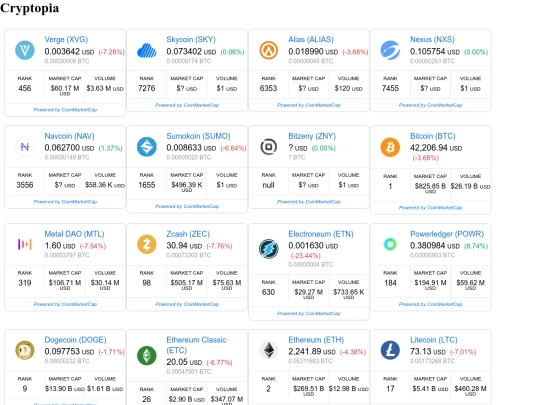Follow Powered by CoinMarketCap under Sumokoin
The height and width of the screenshot is (405, 540).
point(187,206)
